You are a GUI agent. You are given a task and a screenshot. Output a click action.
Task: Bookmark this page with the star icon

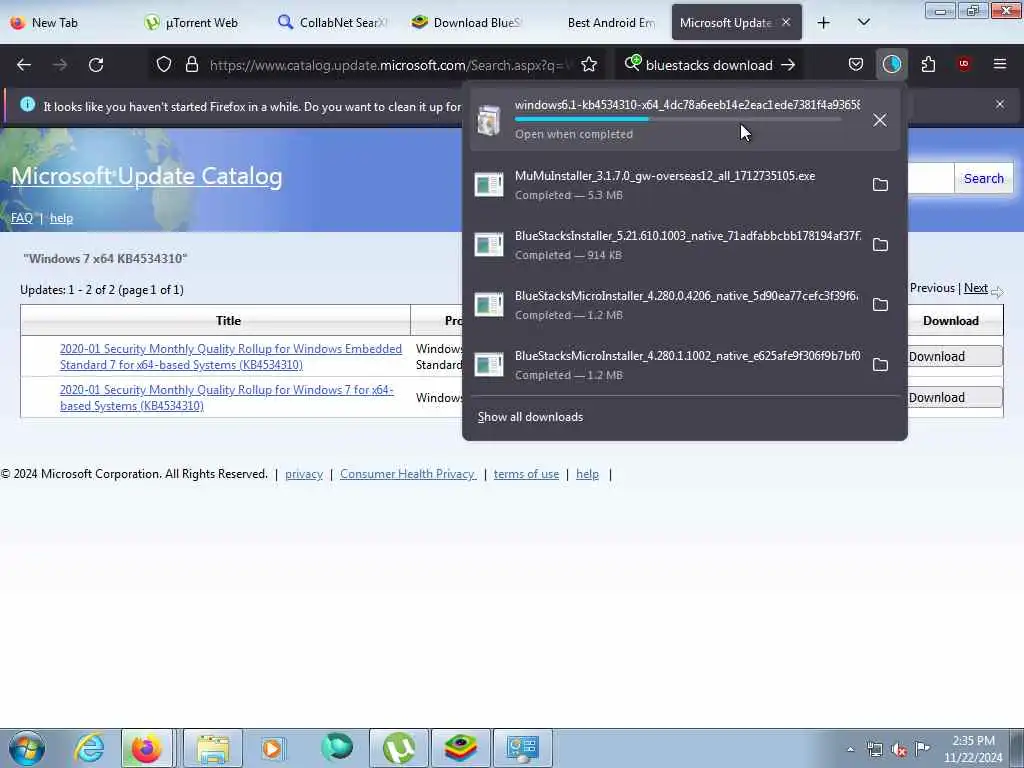tap(589, 65)
